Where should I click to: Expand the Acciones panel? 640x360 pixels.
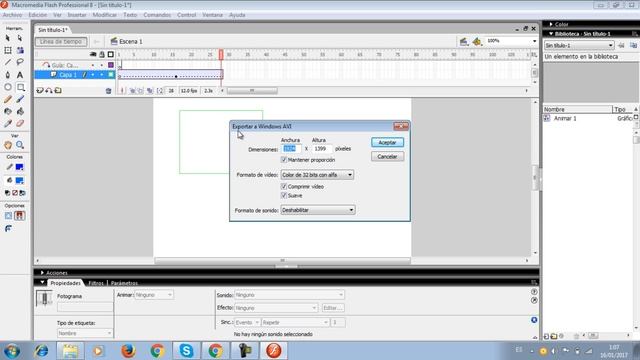(x=42, y=273)
